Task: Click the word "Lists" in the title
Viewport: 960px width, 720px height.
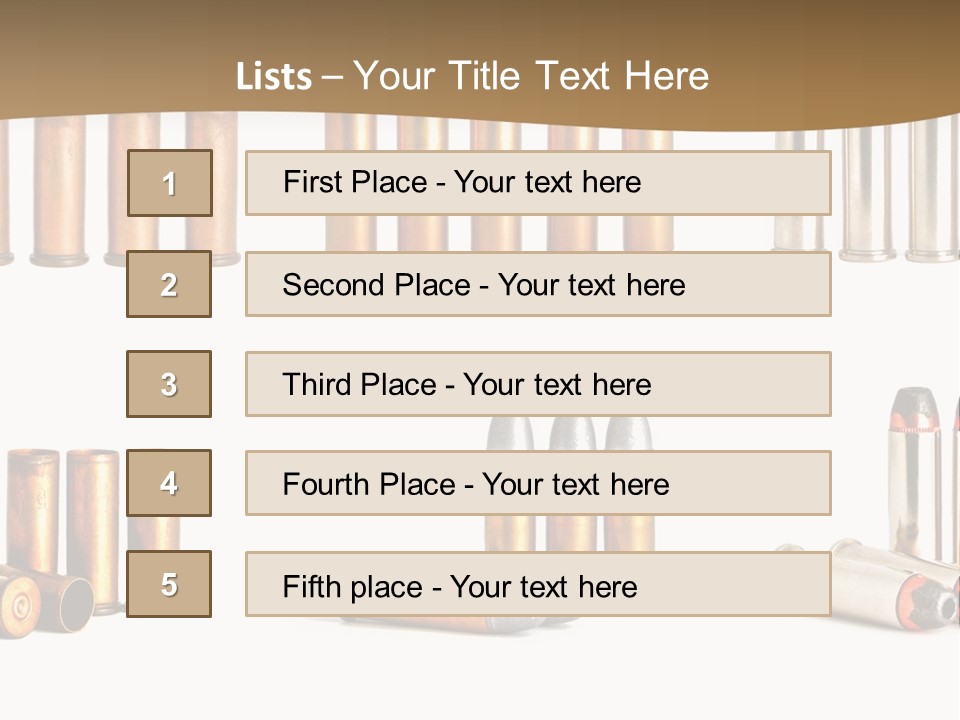Action: point(273,77)
